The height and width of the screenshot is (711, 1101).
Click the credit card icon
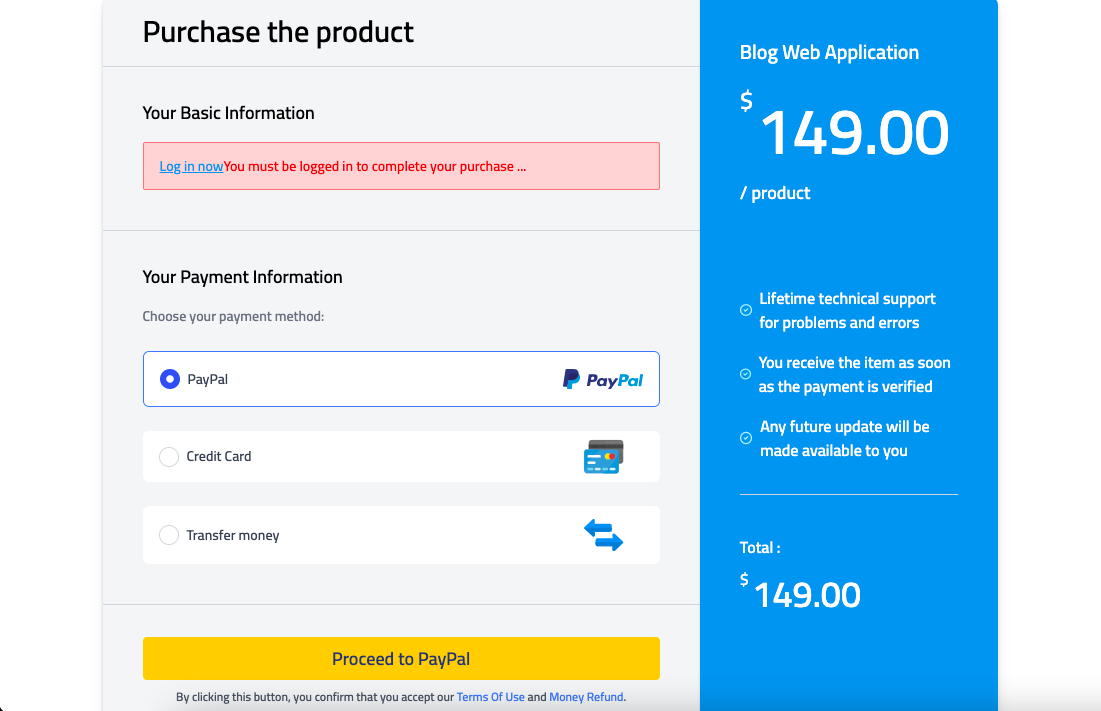[603, 457]
